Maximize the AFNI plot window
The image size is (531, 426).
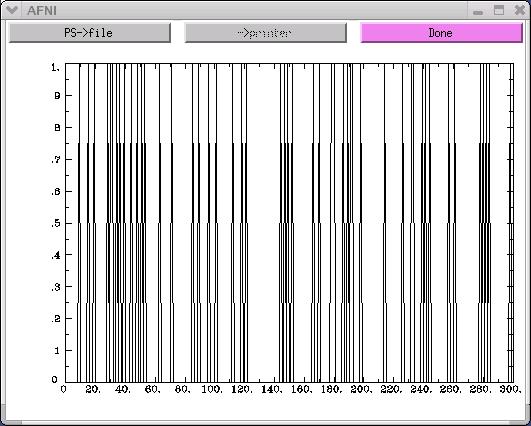(x=498, y=10)
